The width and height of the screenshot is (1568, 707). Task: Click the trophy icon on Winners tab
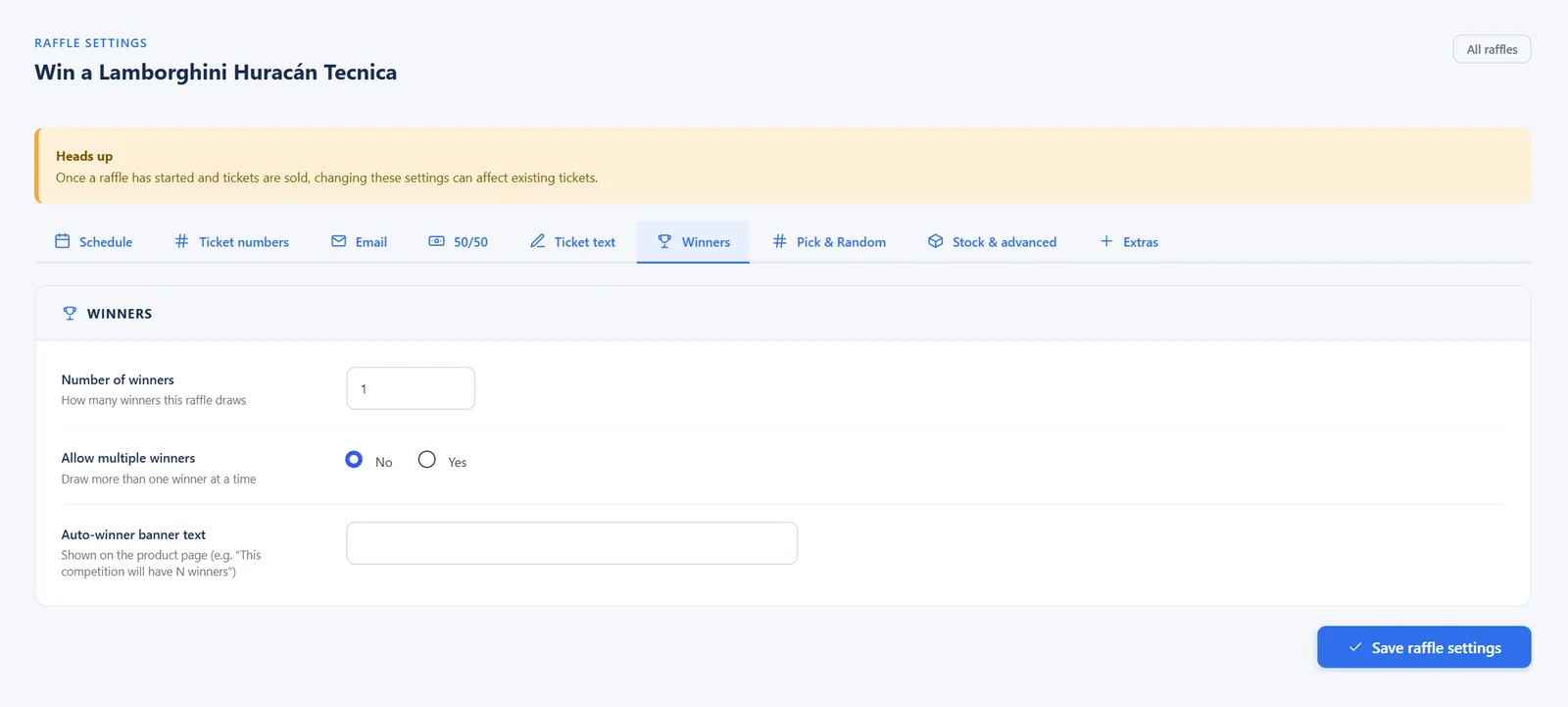(x=664, y=241)
